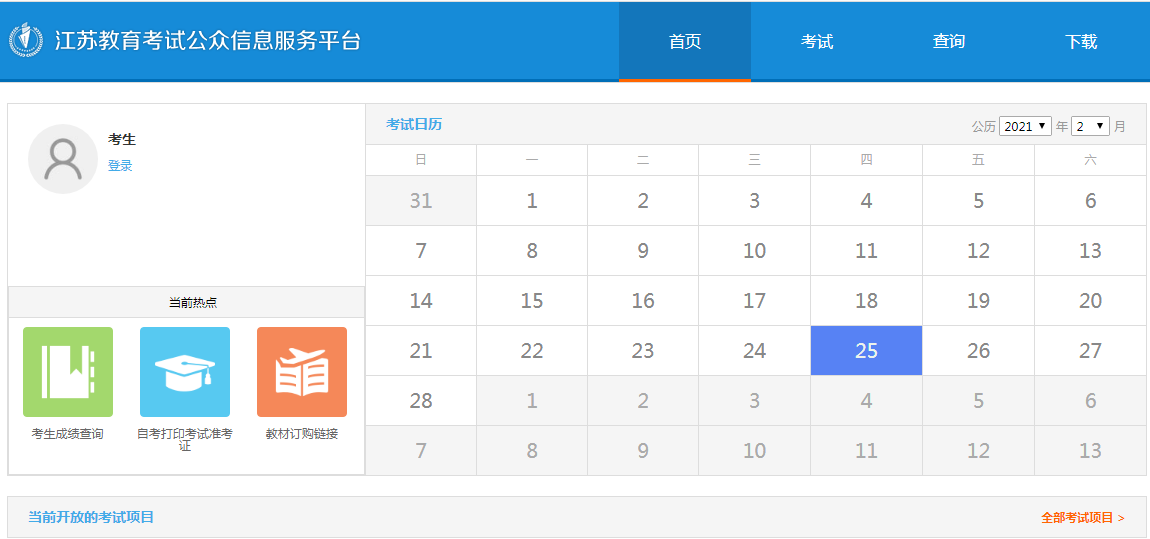Select date 22 in calendar
Viewport: 1150px width, 539px height.
[532, 351]
